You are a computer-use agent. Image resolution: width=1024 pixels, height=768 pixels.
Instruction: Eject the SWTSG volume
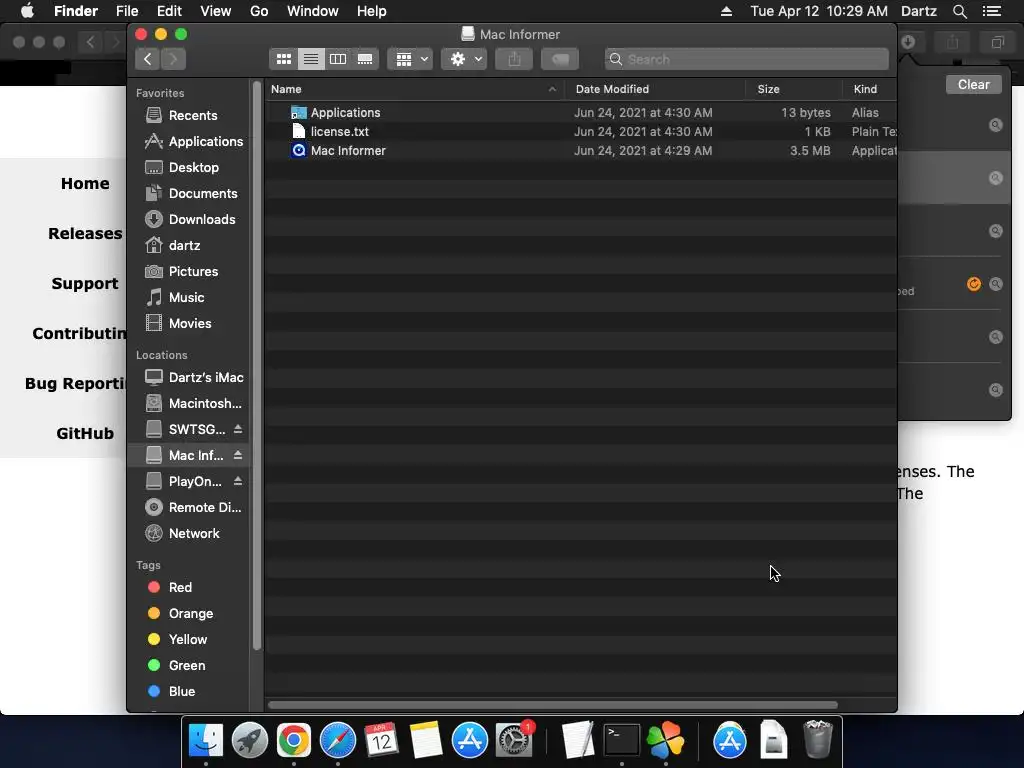[238, 429]
